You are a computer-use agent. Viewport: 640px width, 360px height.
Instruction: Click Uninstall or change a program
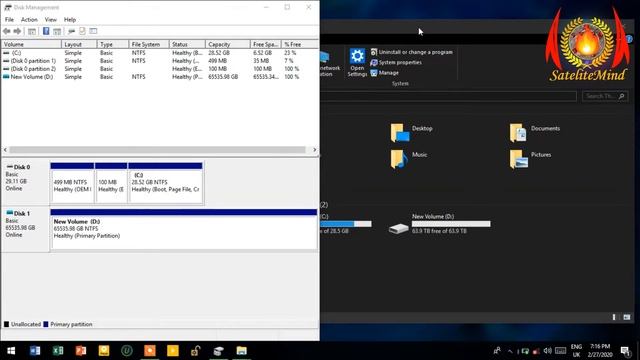pos(411,52)
